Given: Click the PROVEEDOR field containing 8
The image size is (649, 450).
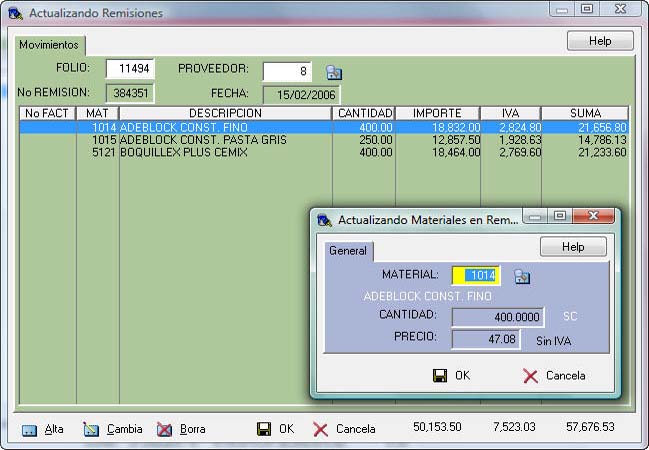Looking at the screenshot, I should [287, 71].
